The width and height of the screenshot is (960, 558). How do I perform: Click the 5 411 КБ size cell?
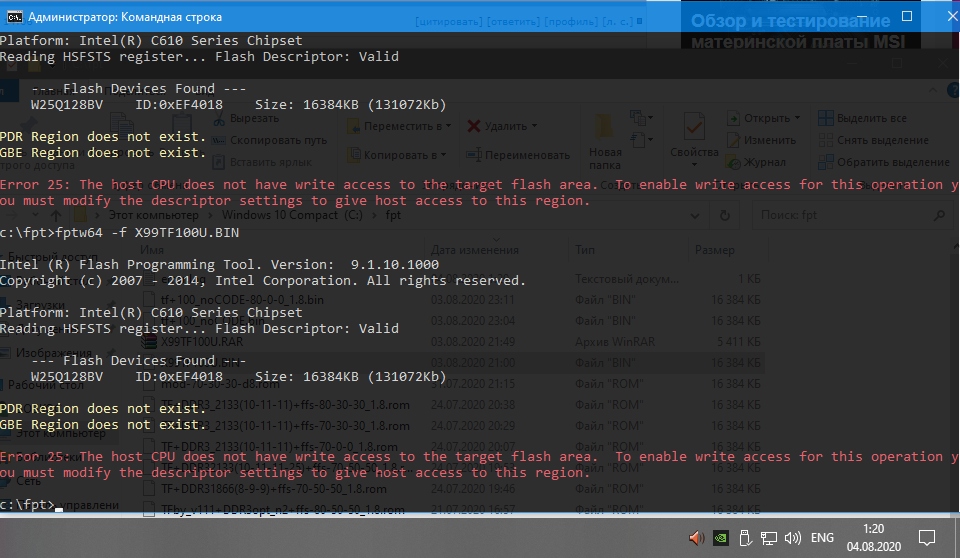point(738,341)
